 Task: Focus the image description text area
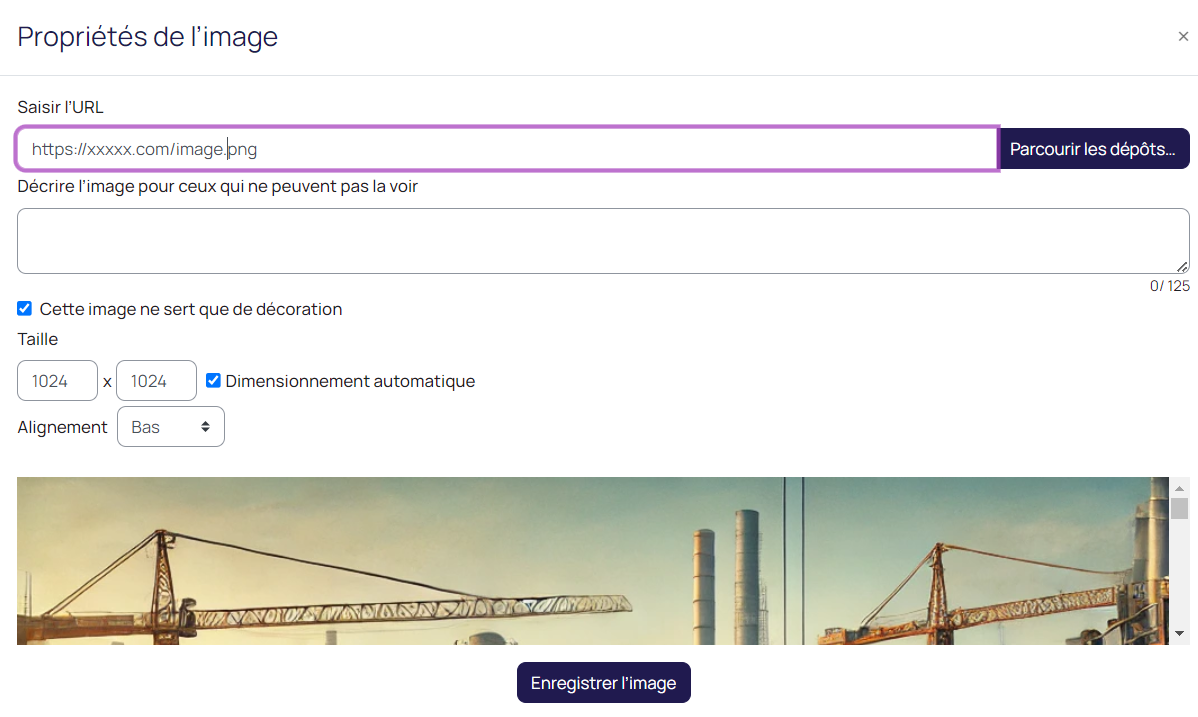(x=602, y=241)
